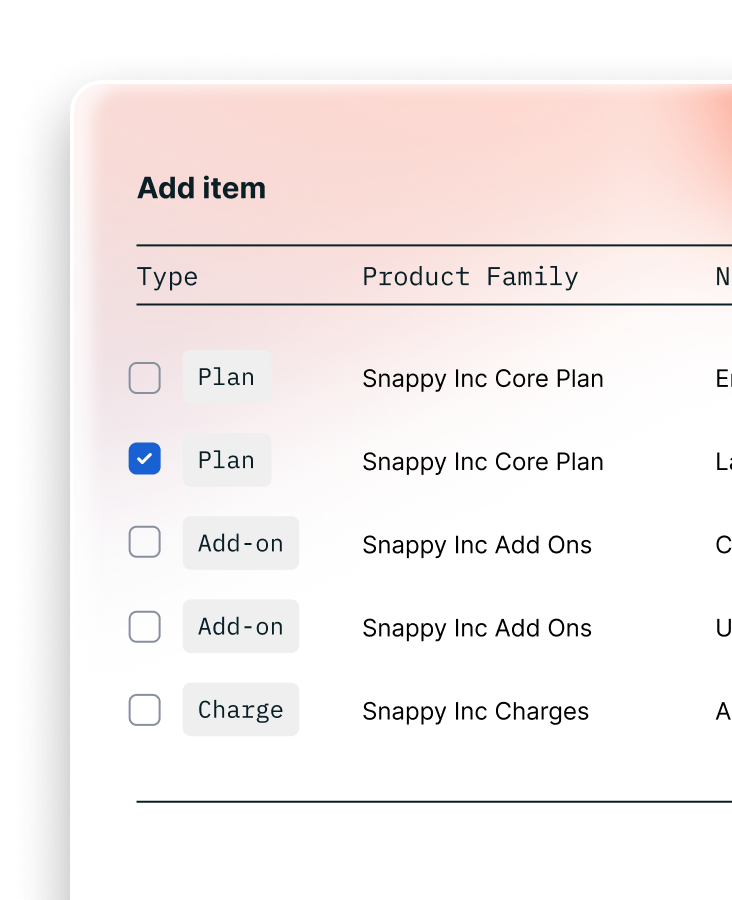Image resolution: width=732 pixels, height=900 pixels.
Task: Select the lower Snappy Inc Add Ons cell
Action: (476, 628)
